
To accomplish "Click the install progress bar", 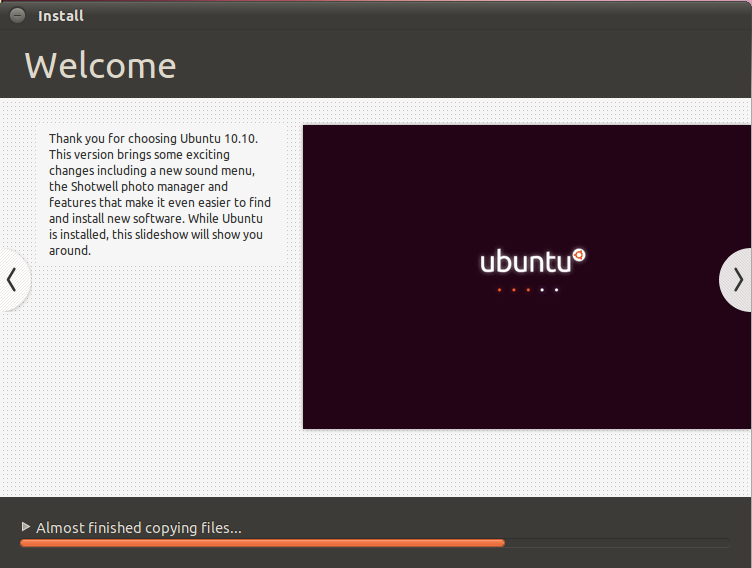I will tap(375, 543).
